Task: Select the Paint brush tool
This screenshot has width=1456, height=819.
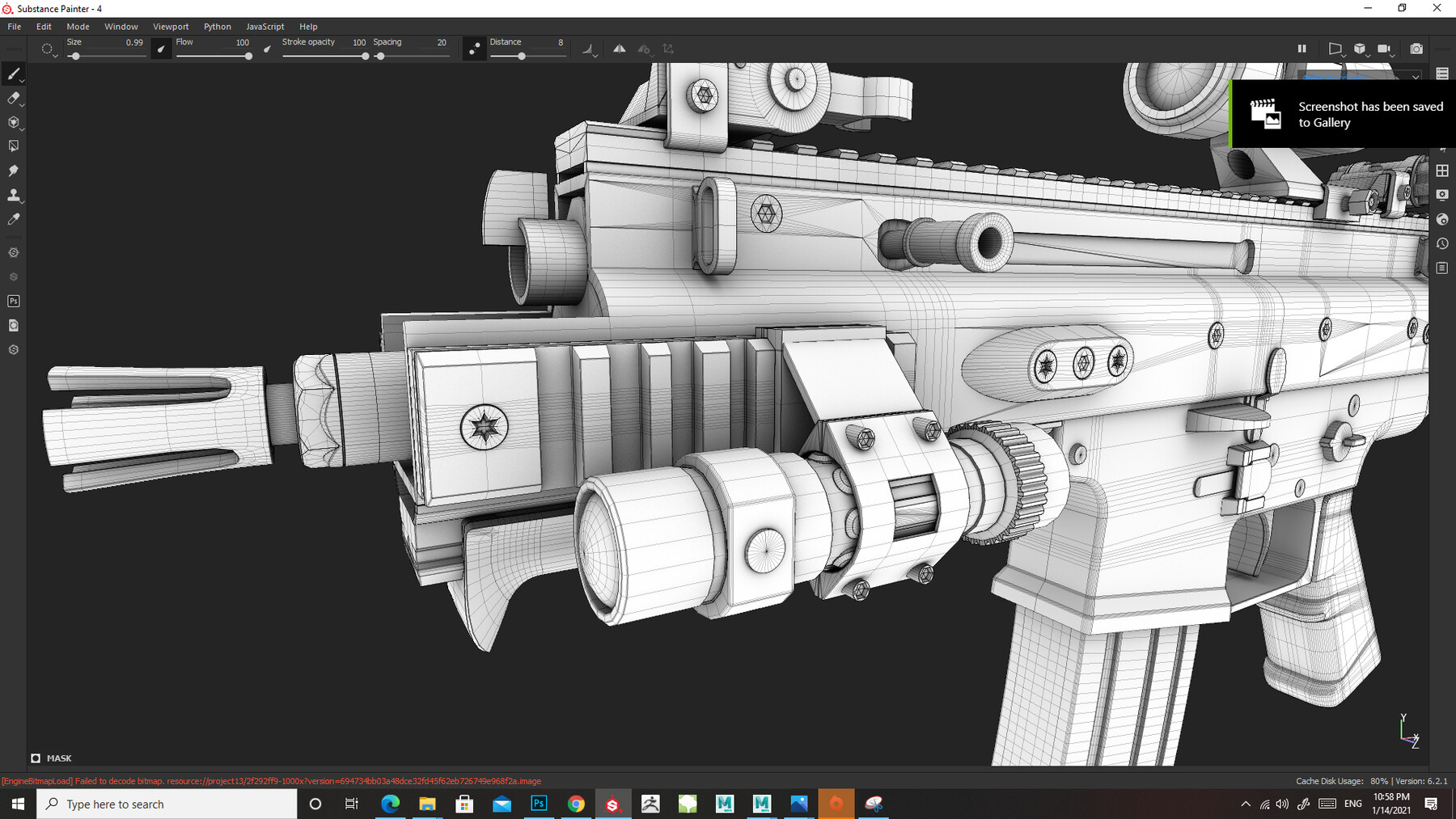Action: pyautogui.click(x=14, y=74)
